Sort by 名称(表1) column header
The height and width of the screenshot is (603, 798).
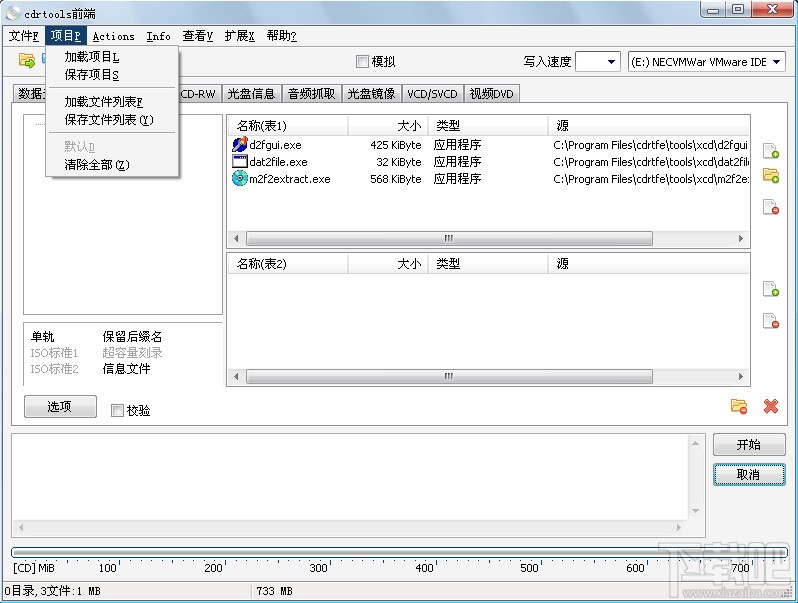coord(288,125)
